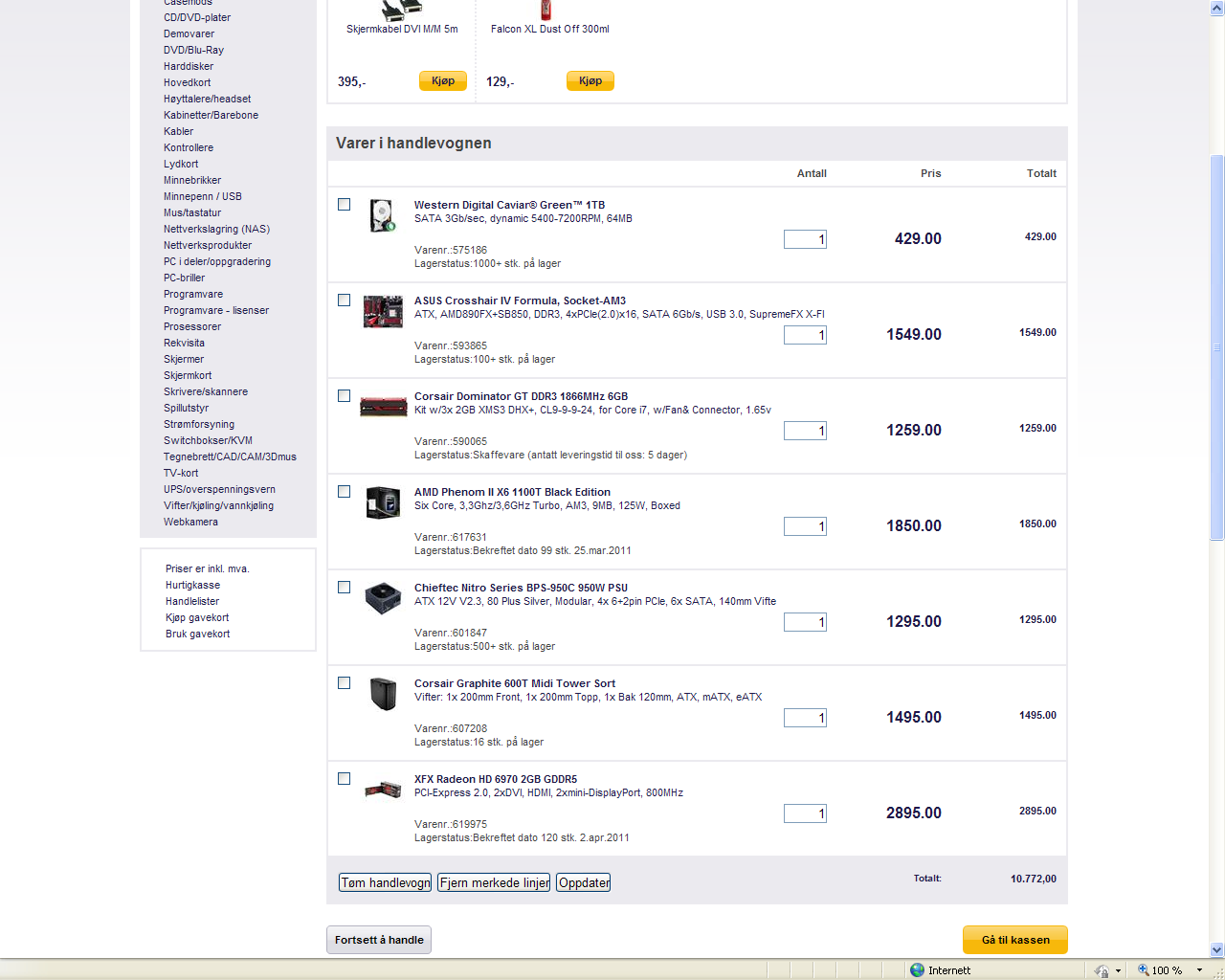Open the Skjermer category
The height and width of the screenshot is (980, 1225).
tap(184, 360)
